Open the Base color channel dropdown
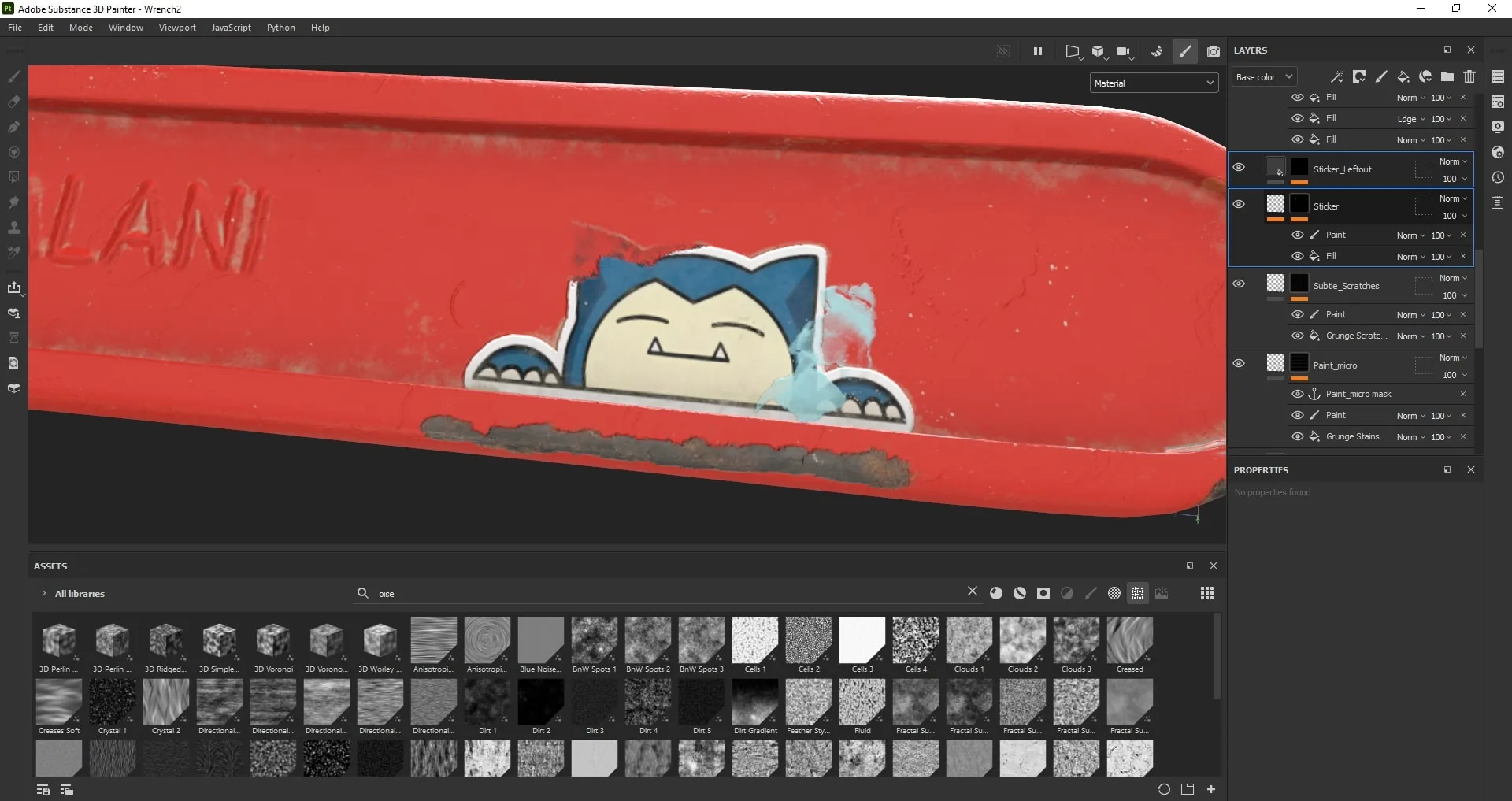 tap(1264, 77)
